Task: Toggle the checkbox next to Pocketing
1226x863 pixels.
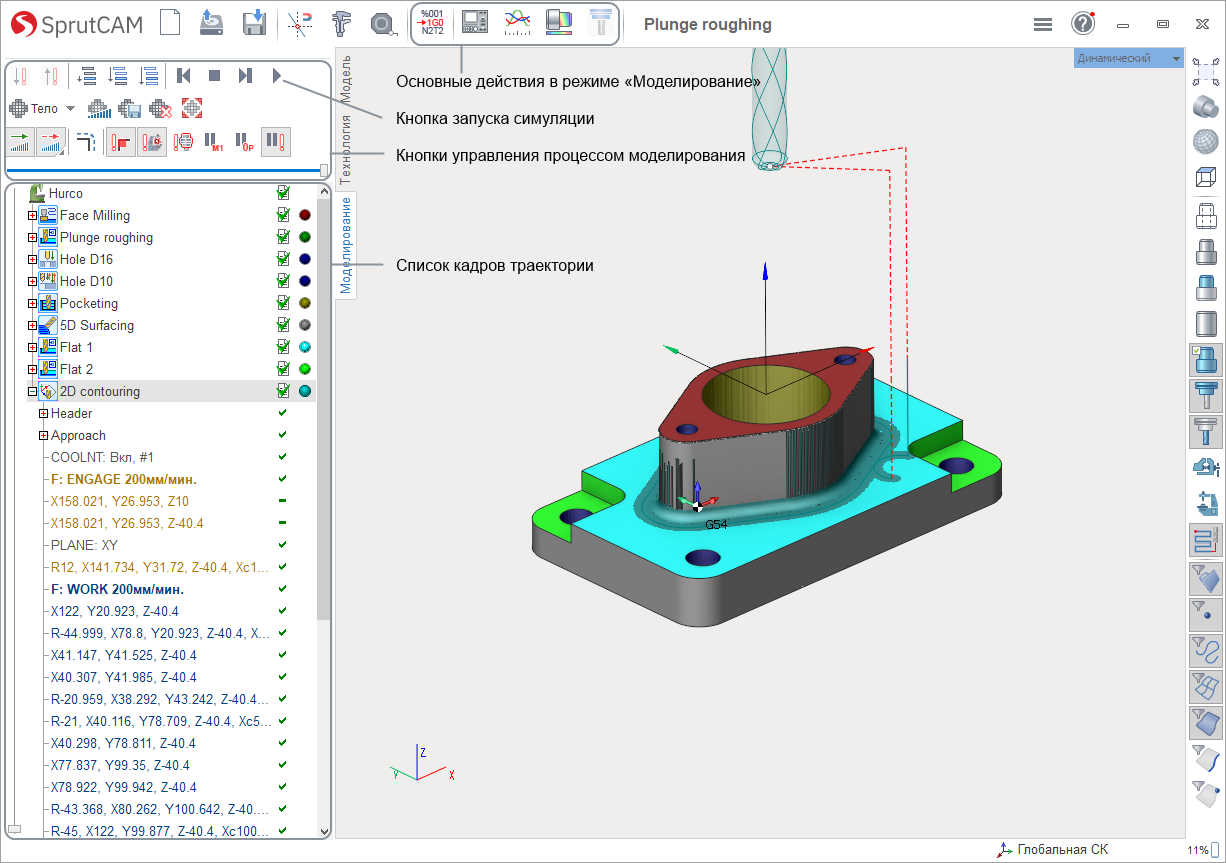Action: tap(284, 303)
